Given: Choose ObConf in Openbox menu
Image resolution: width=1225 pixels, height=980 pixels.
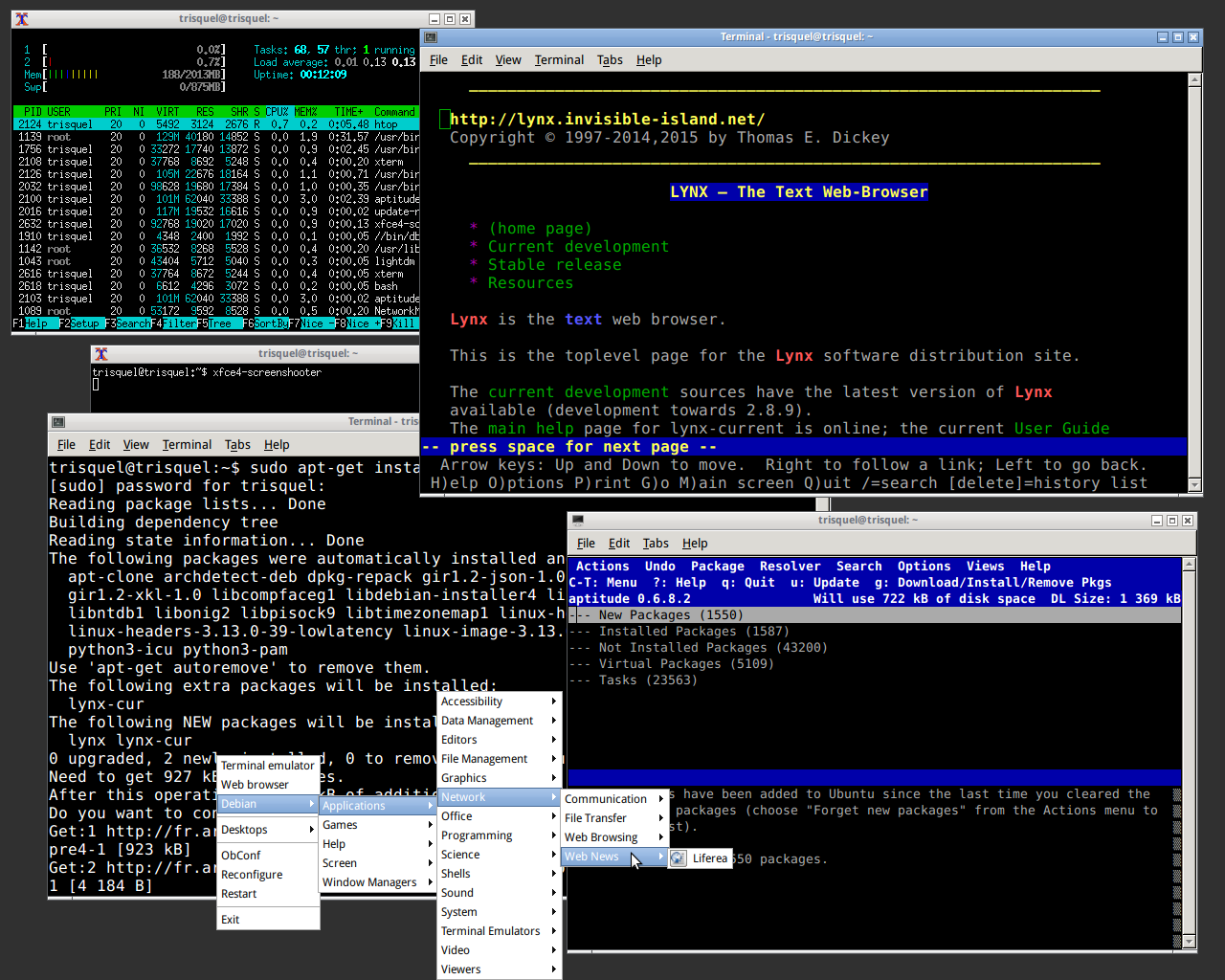Looking at the screenshot, I should pyautogui.click(x=268, y=856).
